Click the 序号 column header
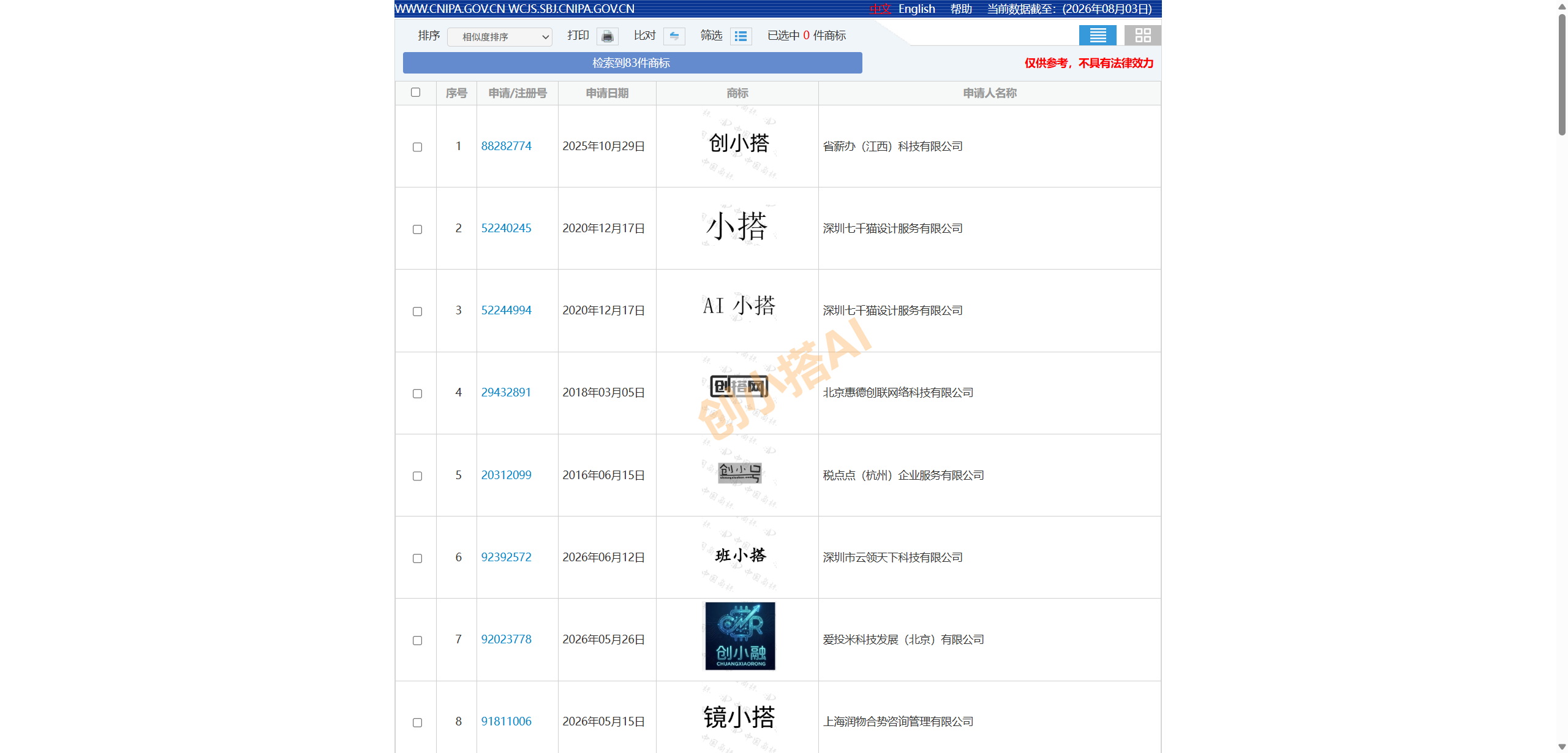1568x753 pixels. tap(456, 93)
